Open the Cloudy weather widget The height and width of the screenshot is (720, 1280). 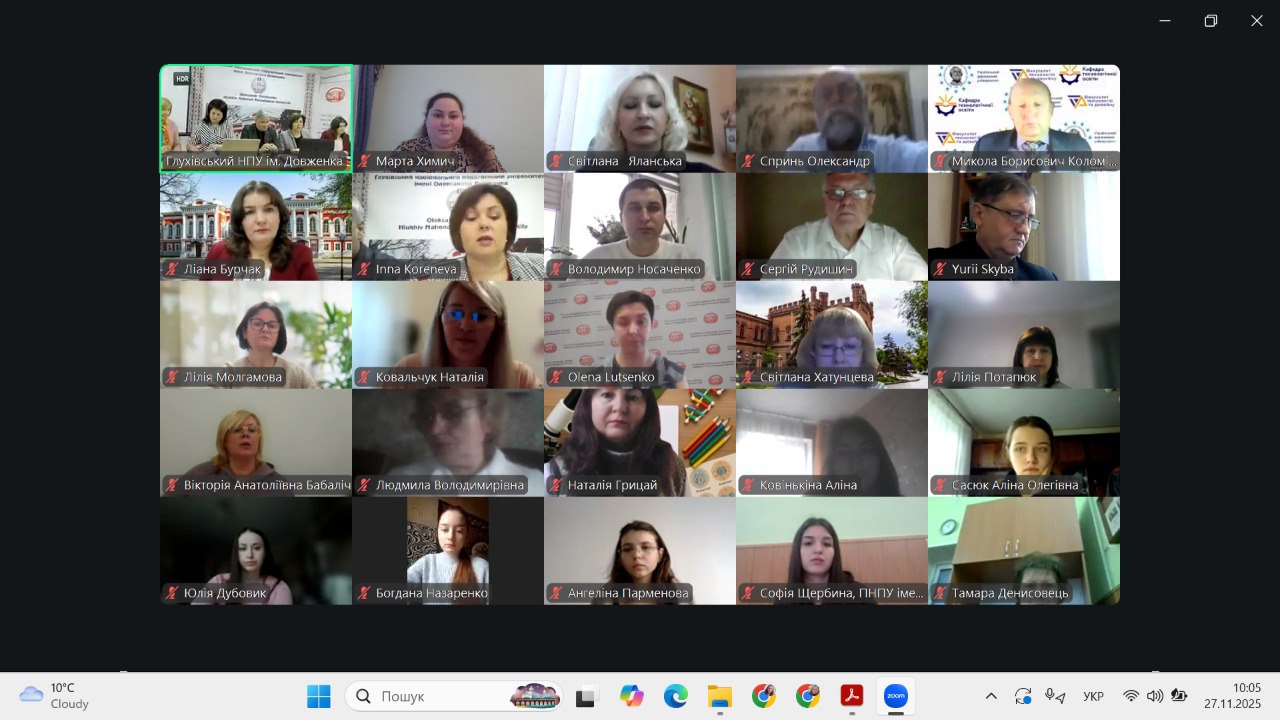(55, 695)
